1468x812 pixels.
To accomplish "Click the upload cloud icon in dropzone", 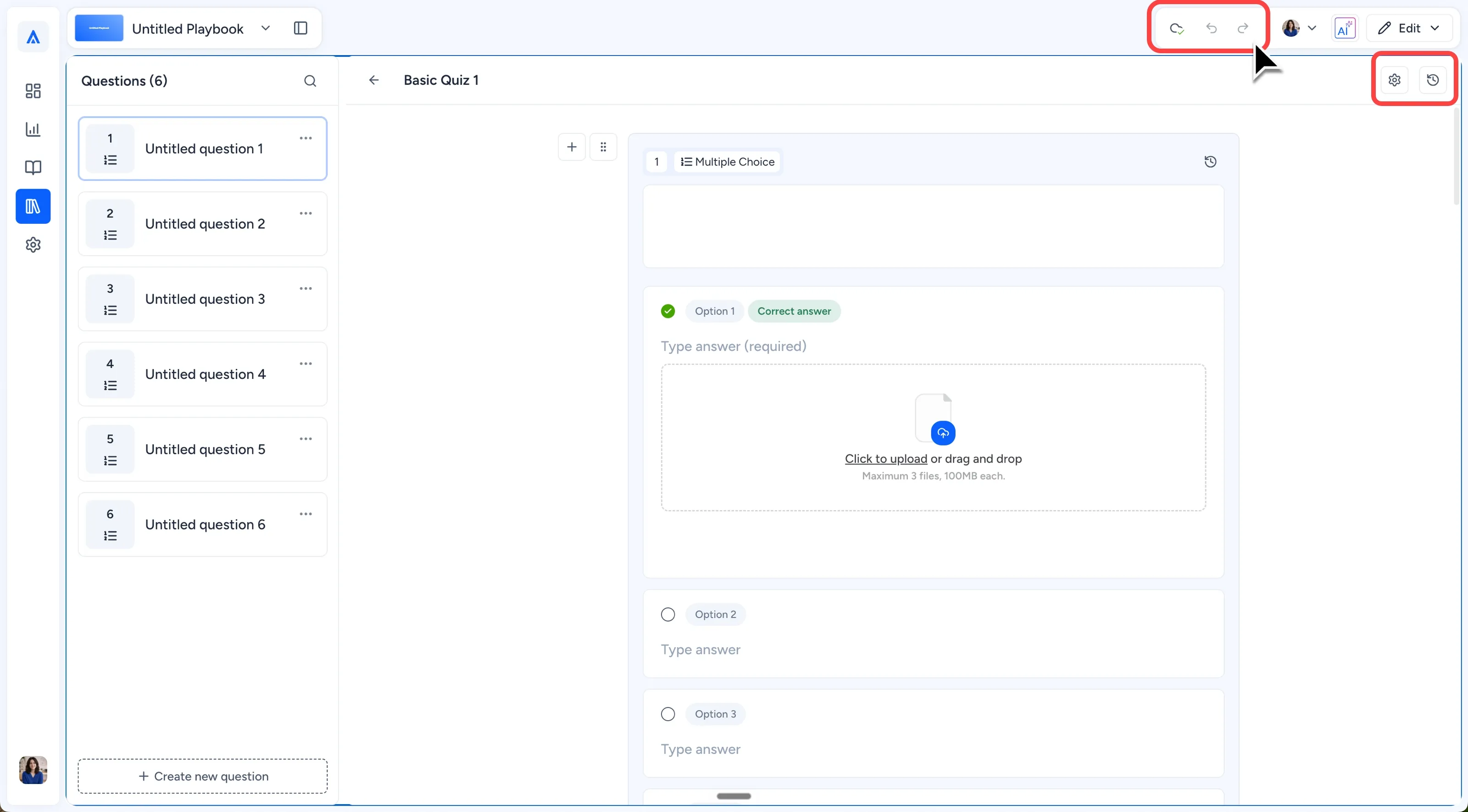I will (943, 433).
